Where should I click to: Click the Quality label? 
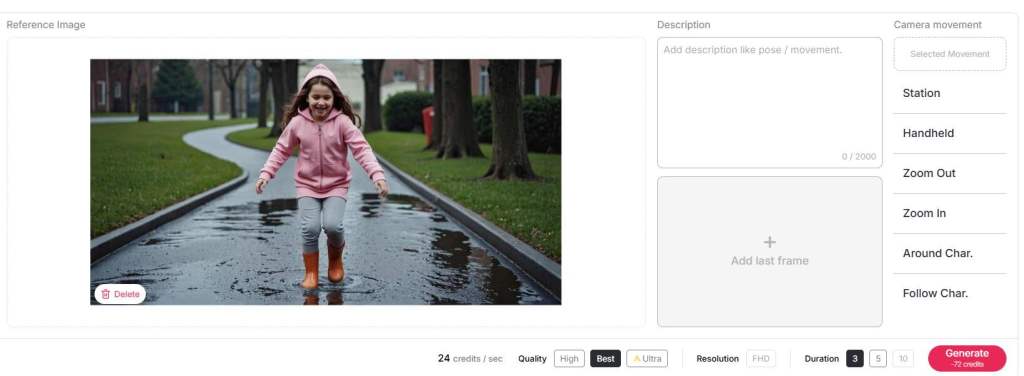pyautogui.click(x=532, y=358)
